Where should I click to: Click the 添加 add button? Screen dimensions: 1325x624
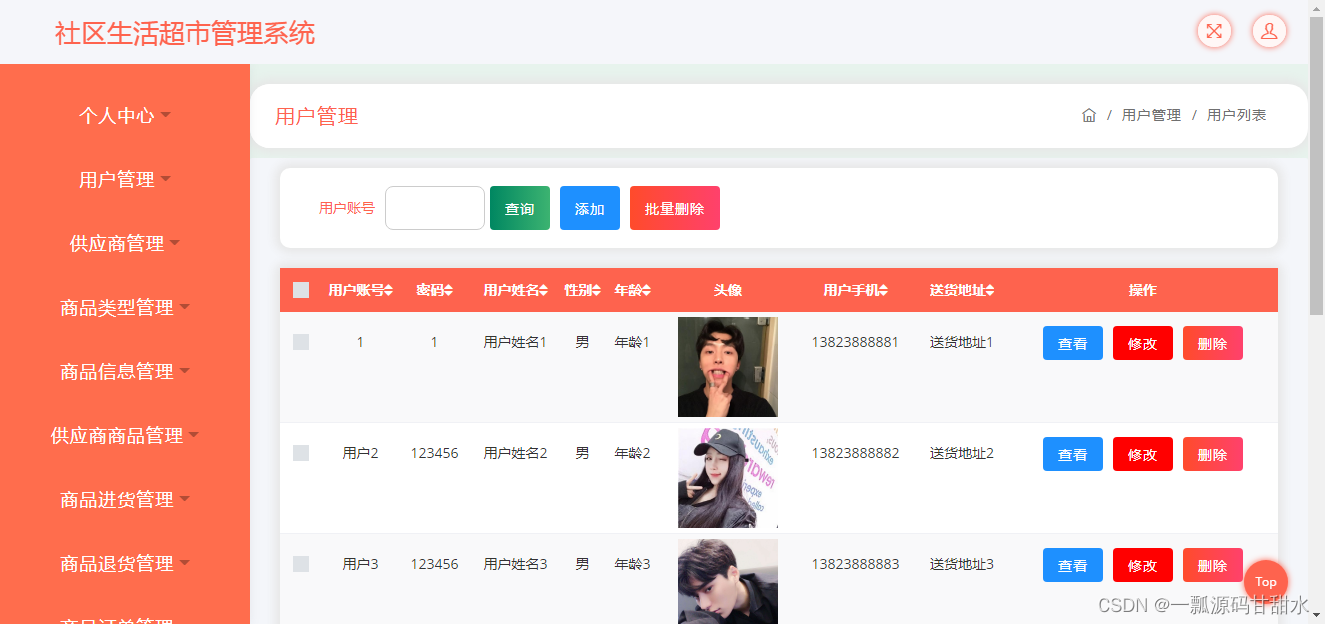pos(590,208)
